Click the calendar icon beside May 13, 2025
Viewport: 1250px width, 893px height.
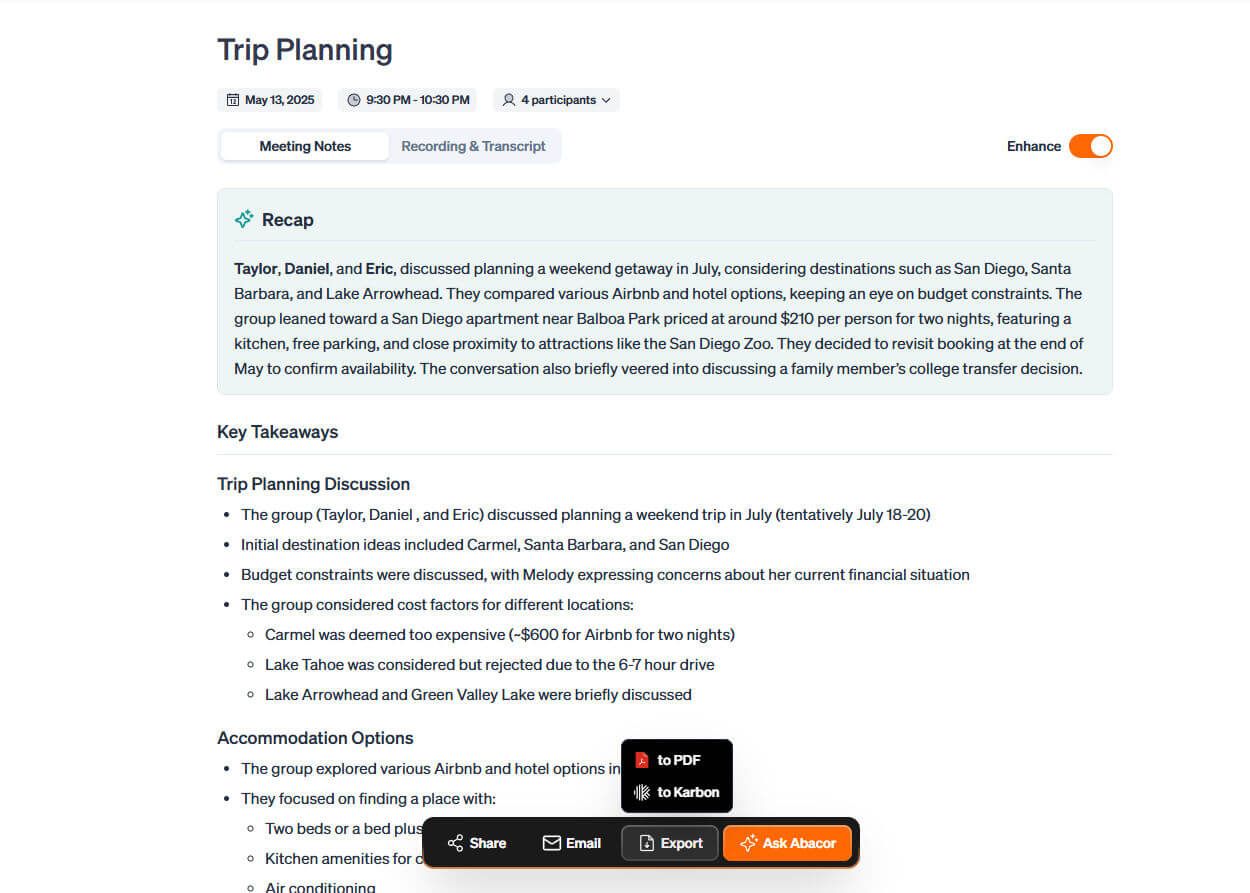(x=233, y=100)
